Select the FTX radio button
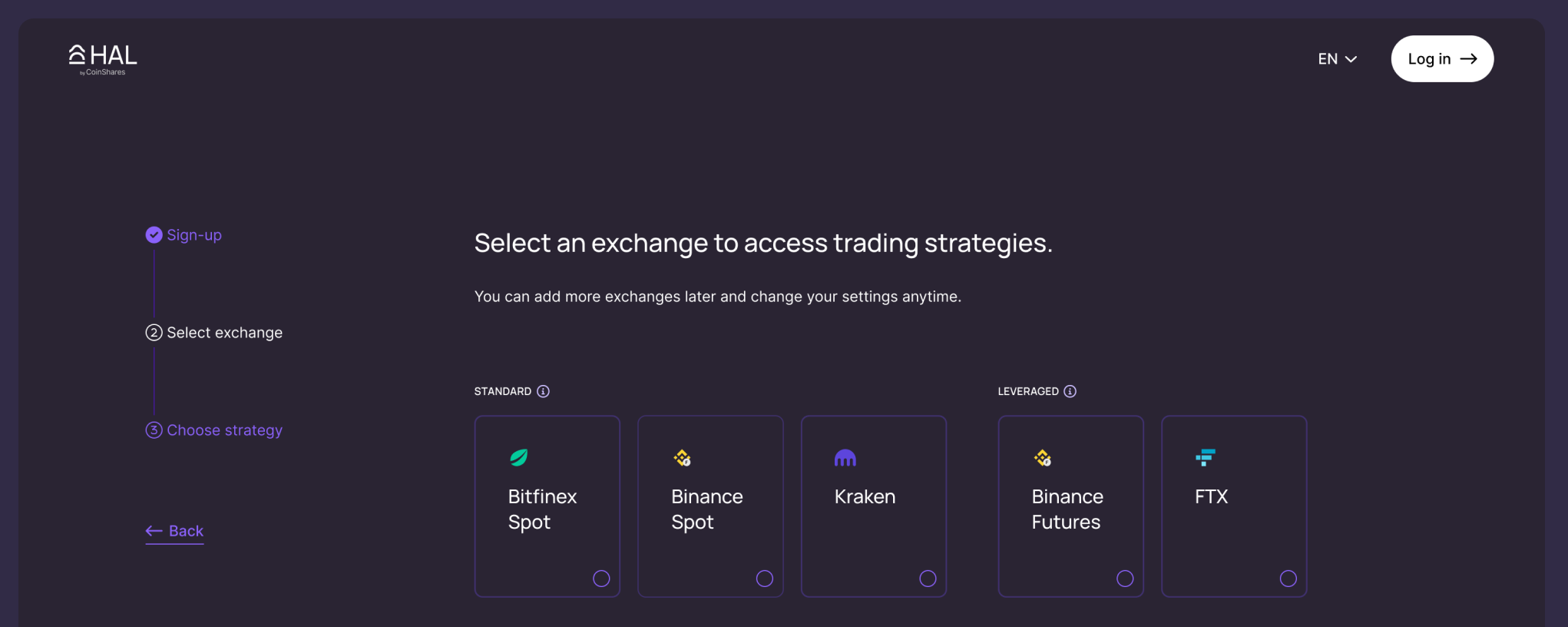 coord(1288,578)
